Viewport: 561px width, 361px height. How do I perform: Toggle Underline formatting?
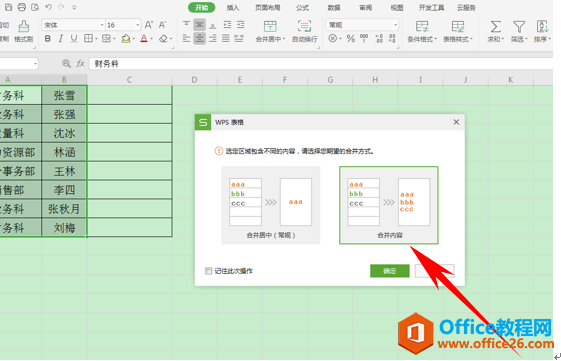74,39
